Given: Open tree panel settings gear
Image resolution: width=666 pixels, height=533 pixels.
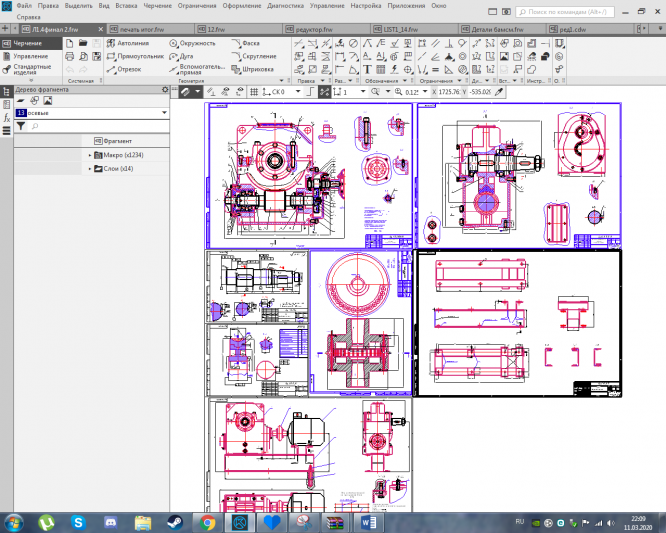Looking at the screenshot, I should (166, 90).
